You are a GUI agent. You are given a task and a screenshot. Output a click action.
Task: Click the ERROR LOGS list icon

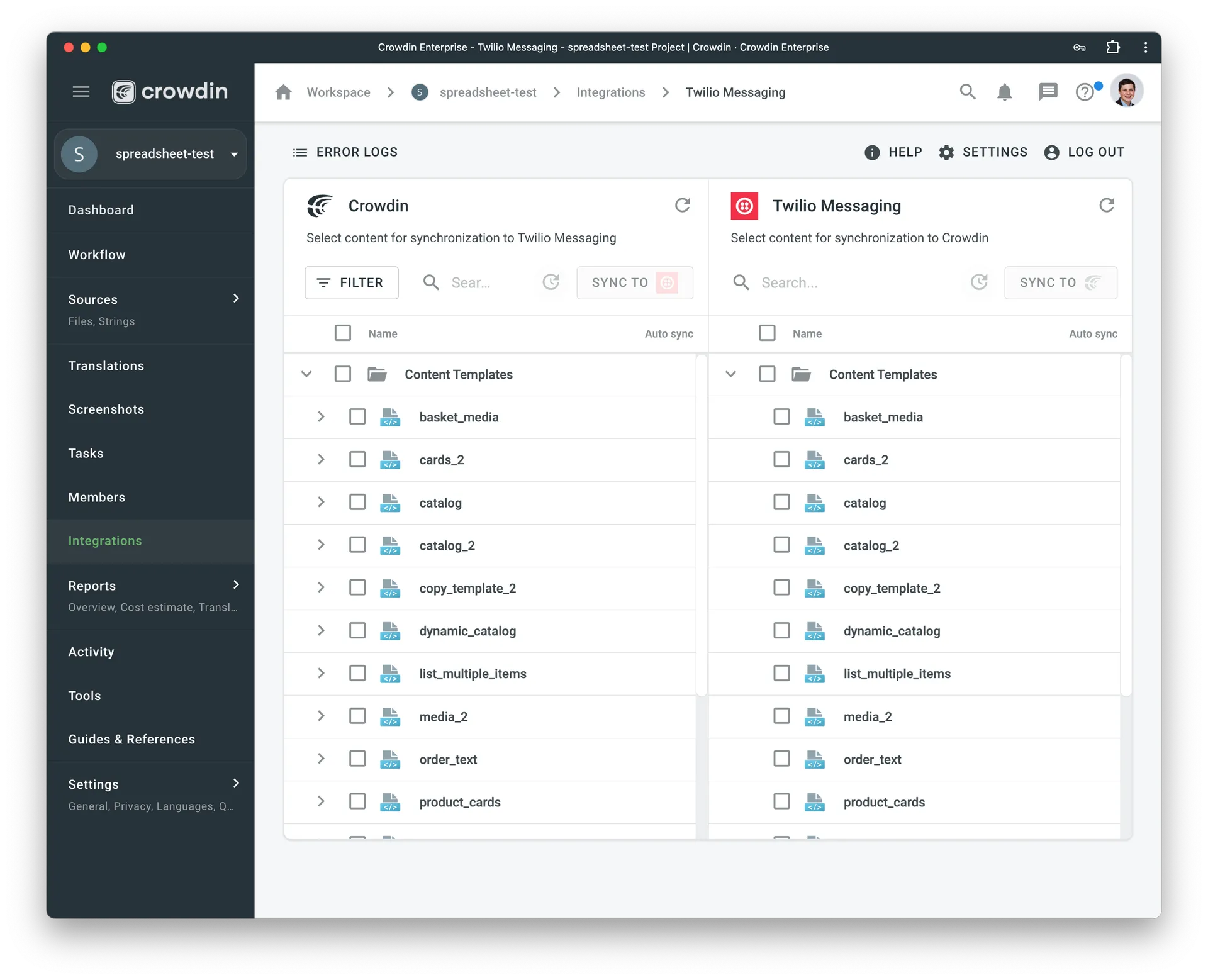click(299, 152)
